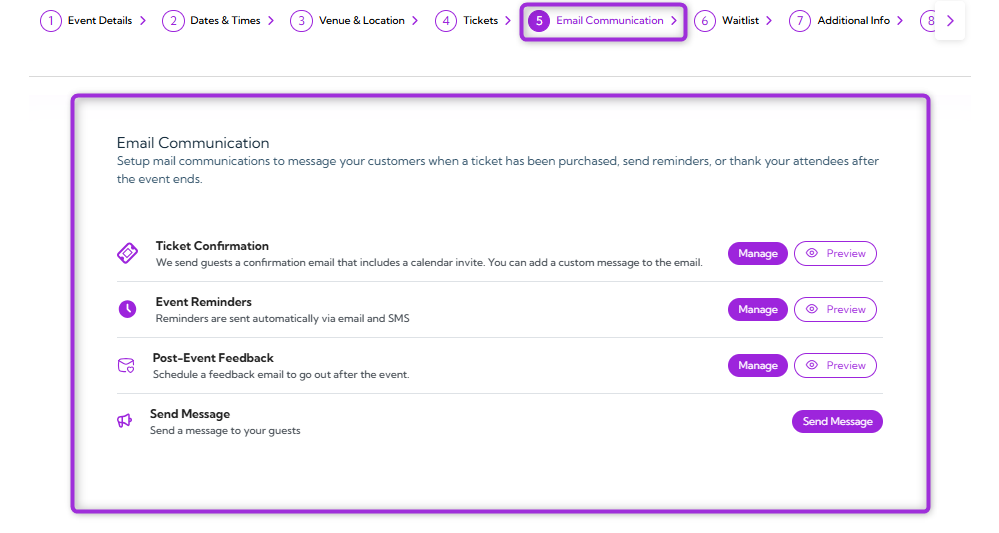The height and width of the screenshot is (533, 999).
Task: Click the Event Reminders heading
Action: tap(203, 302)
